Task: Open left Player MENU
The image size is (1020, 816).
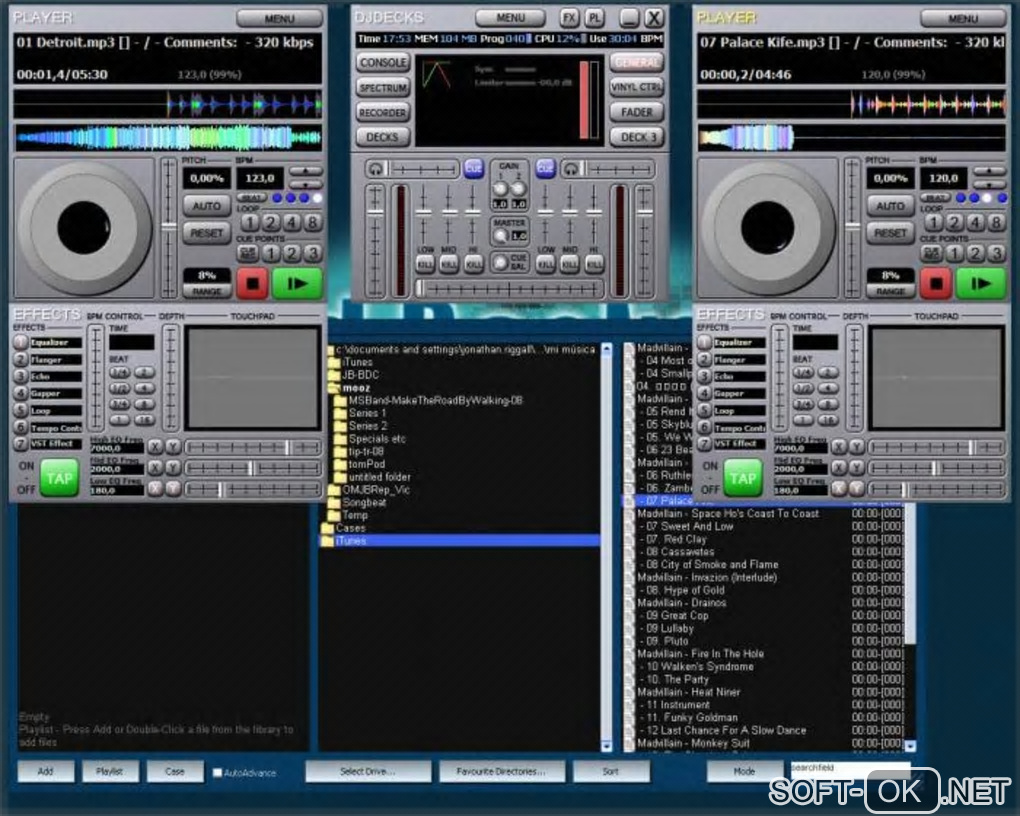Action: pos(279,19)
